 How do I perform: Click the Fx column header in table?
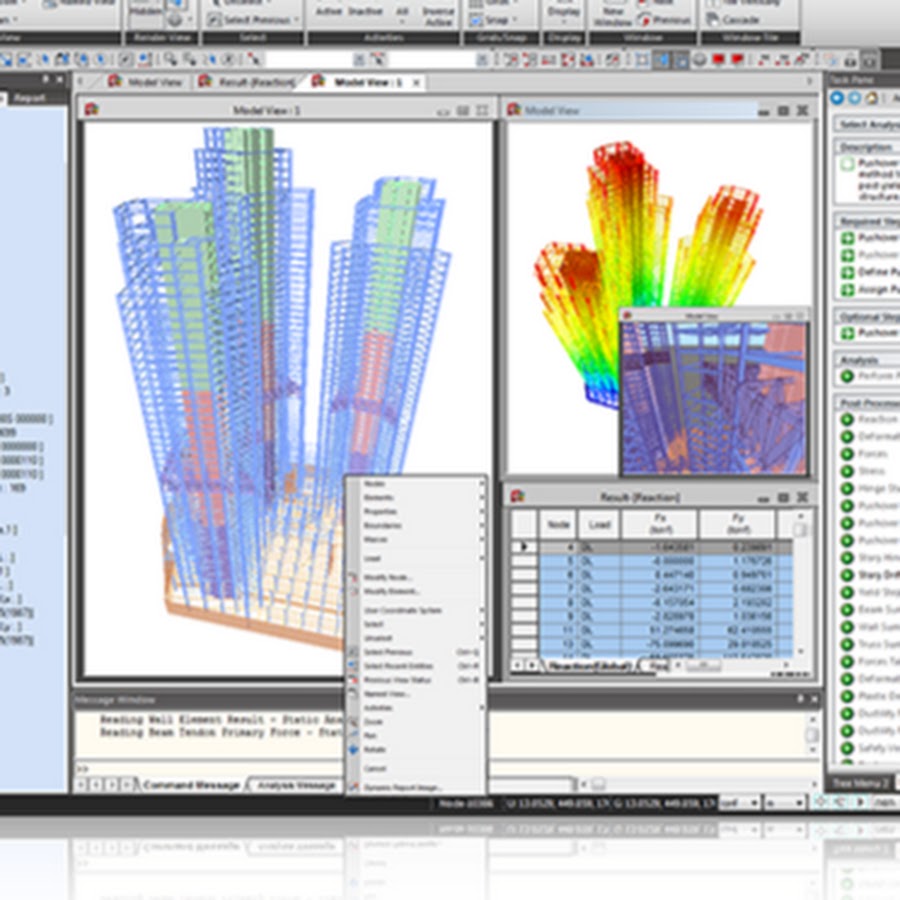tap(658, 524)
